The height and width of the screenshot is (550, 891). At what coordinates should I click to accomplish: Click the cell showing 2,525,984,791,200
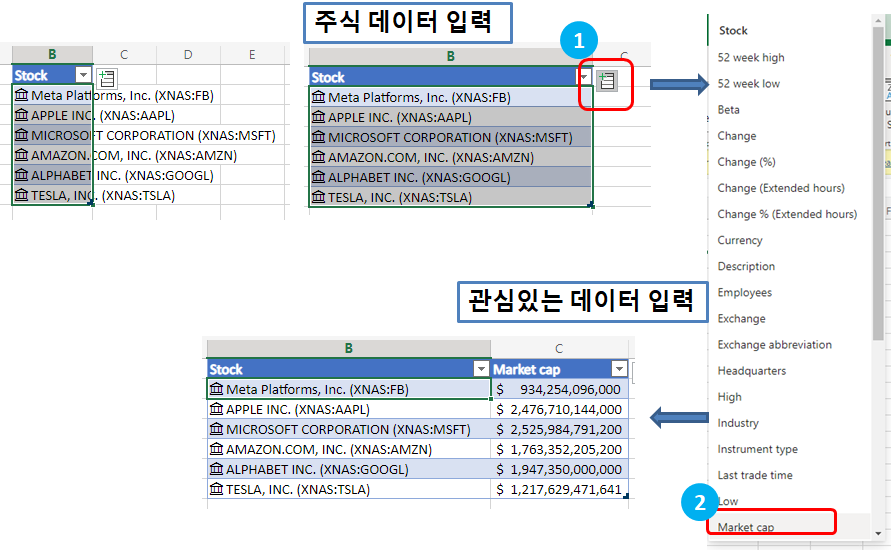[560, 429]
